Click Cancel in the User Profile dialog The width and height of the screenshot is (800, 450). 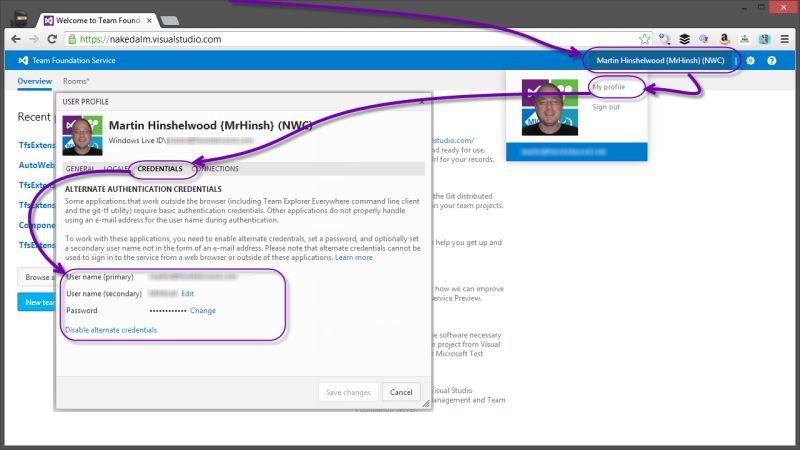[401, 392]
